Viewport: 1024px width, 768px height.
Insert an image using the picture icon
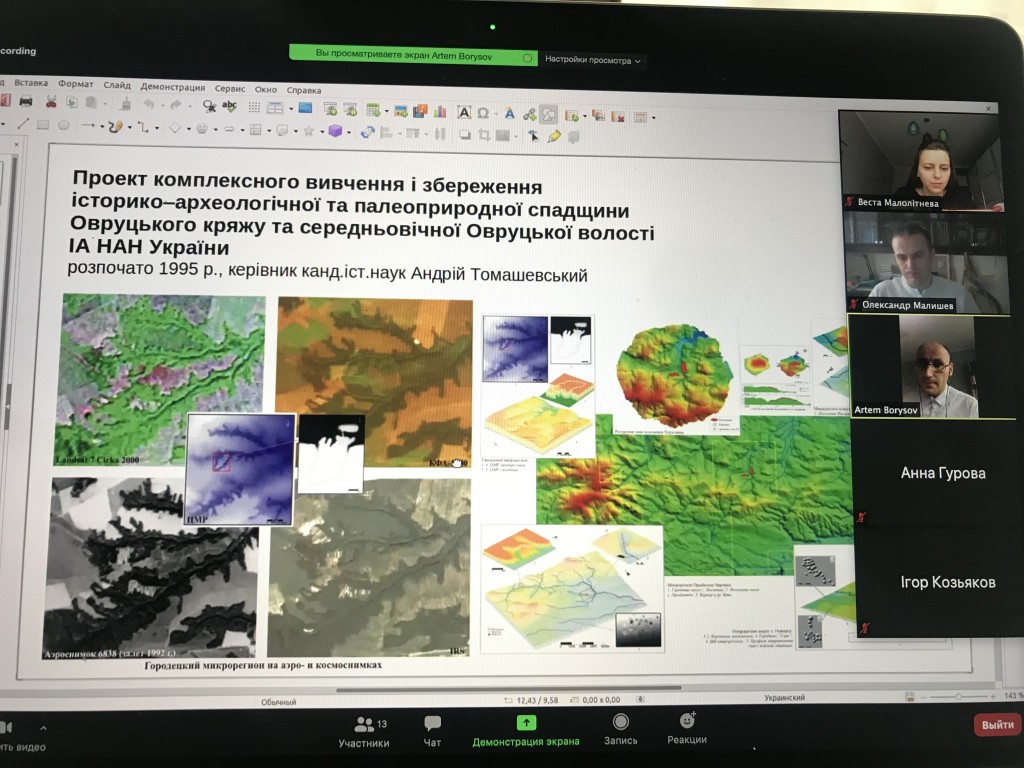point(401,111)
